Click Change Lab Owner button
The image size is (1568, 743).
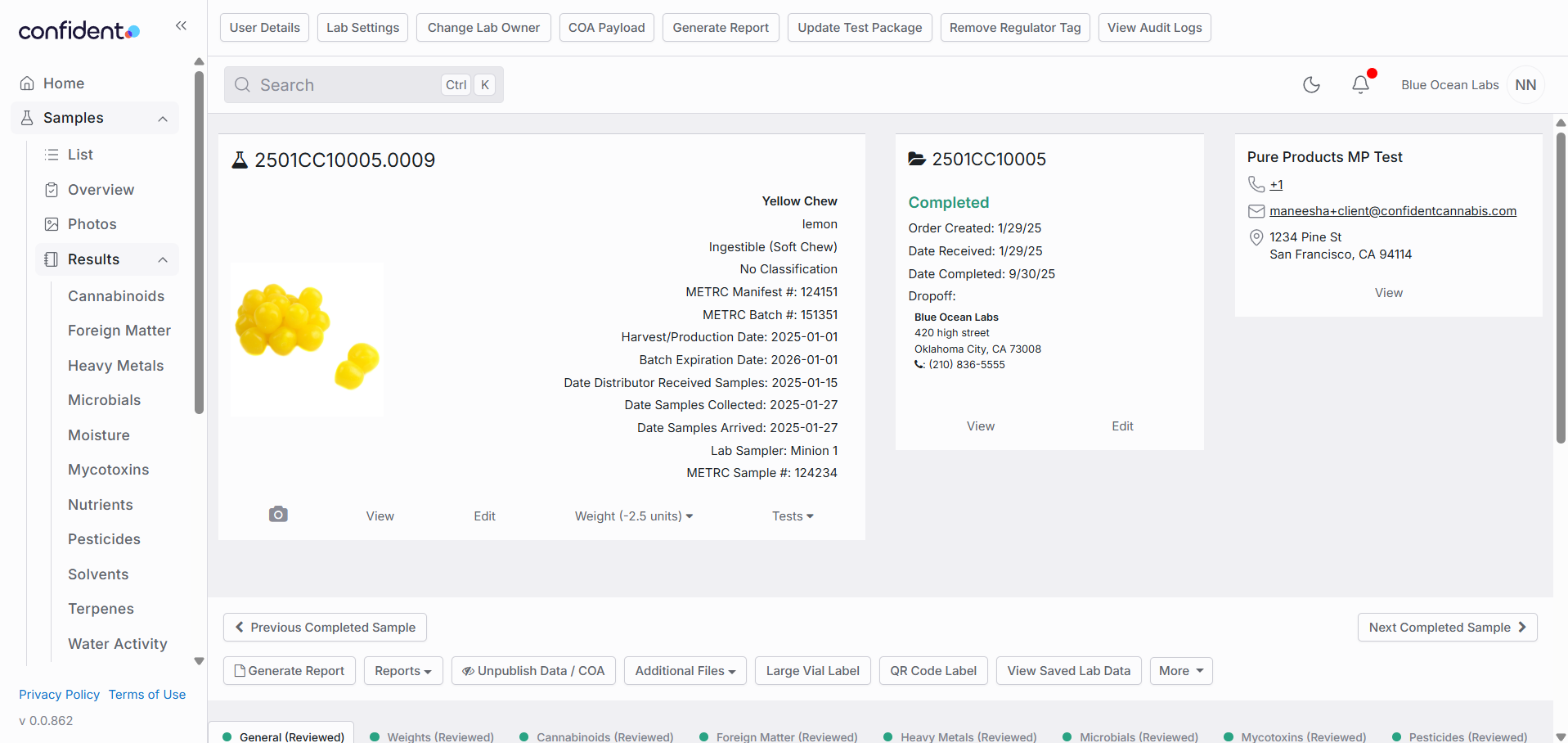483,27
